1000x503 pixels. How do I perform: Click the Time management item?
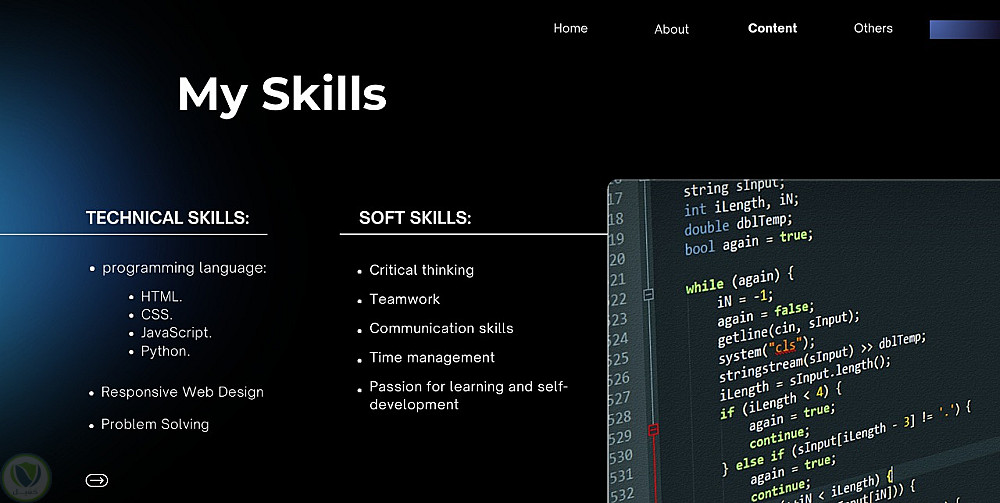(432, 358)
